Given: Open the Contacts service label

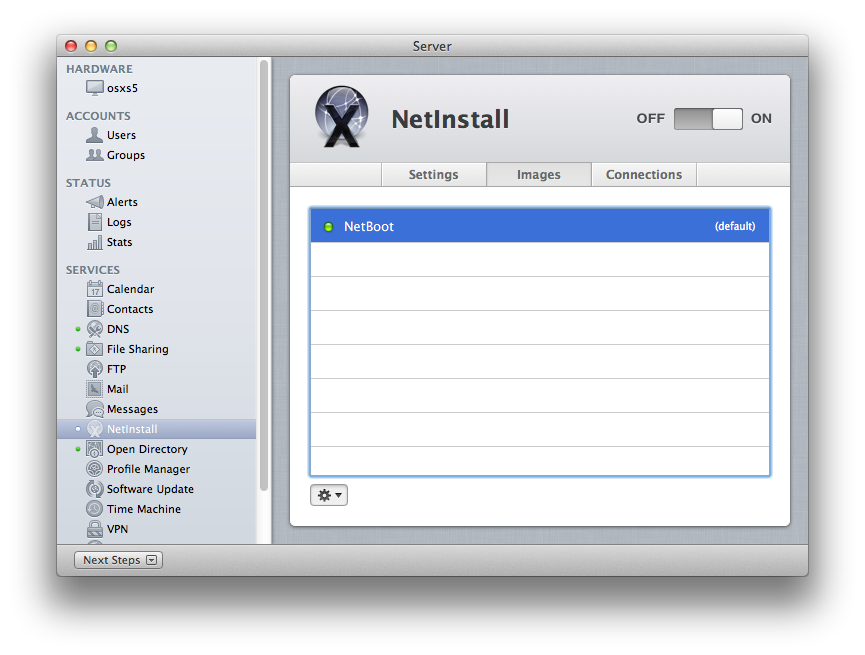Looking at the screenshot, I should point(130,309).
